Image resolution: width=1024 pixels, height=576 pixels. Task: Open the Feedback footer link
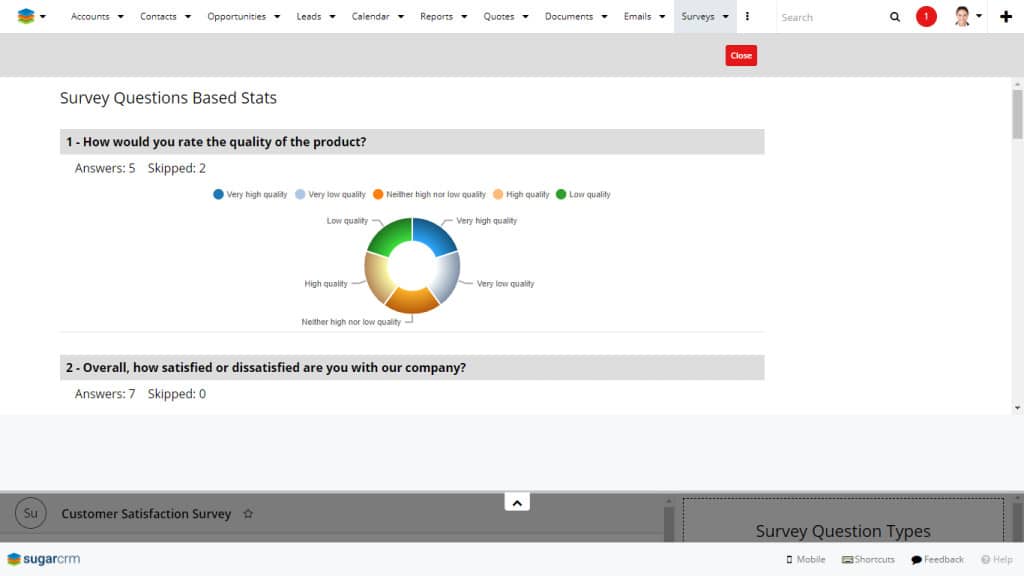pyautogui.click(x=937, y=560)
